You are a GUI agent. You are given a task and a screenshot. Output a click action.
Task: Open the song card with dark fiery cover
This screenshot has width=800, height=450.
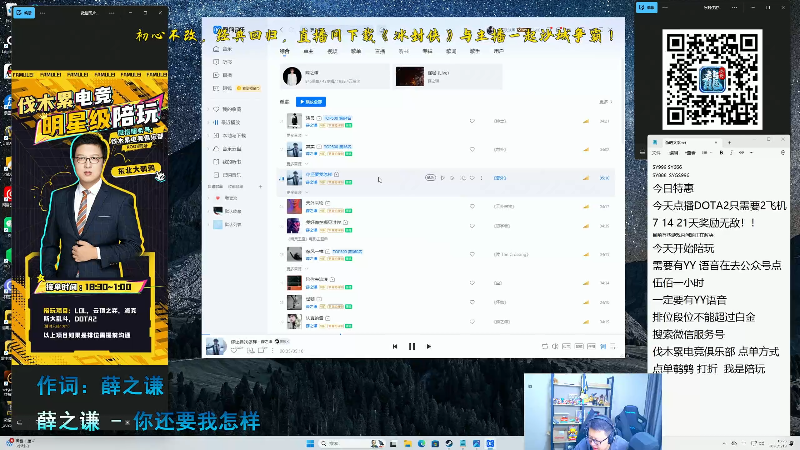click(x=447, y=77)
